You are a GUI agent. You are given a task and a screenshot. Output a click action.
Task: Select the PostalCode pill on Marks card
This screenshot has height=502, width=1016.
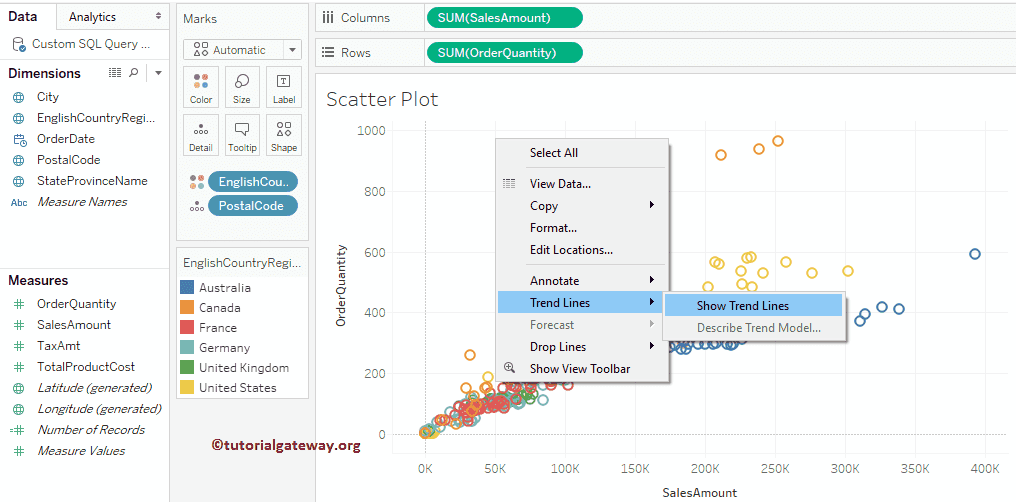253,206
